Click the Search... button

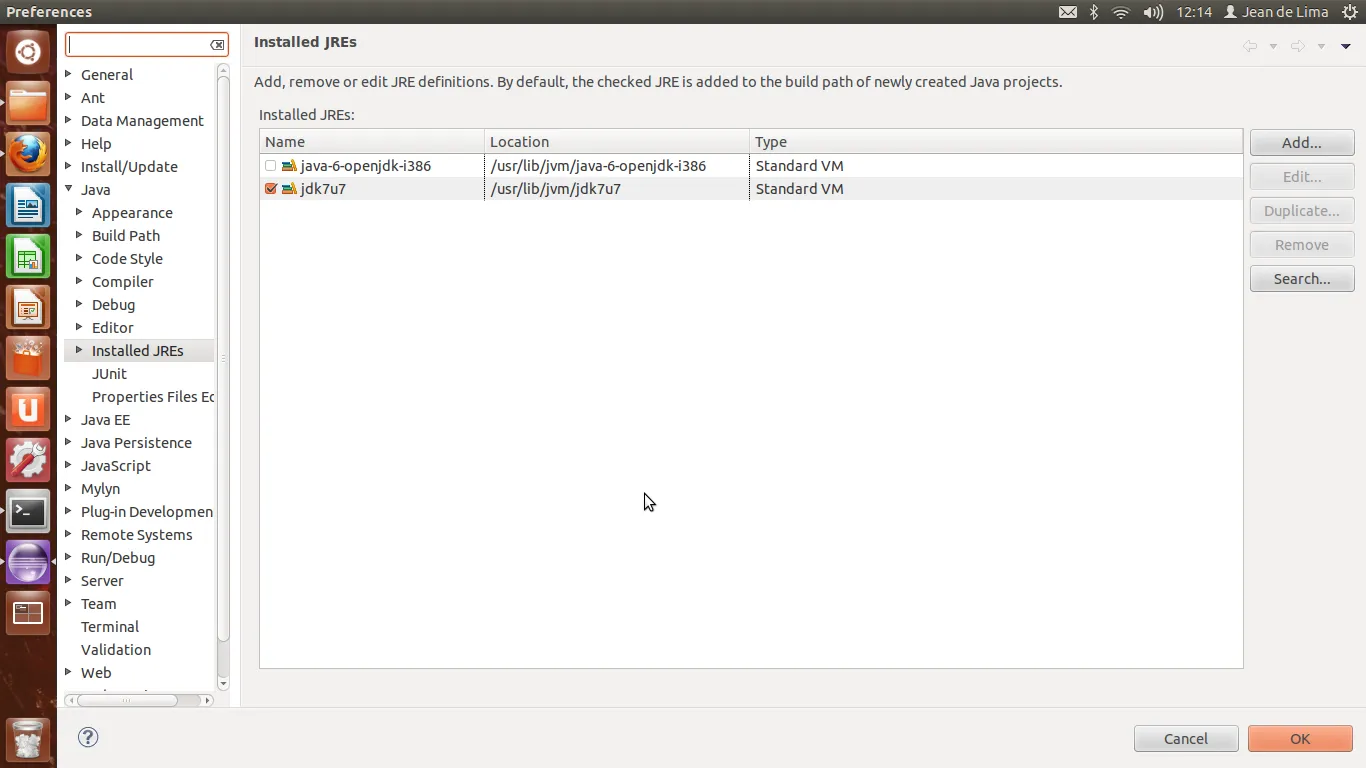pos(1302,279)
